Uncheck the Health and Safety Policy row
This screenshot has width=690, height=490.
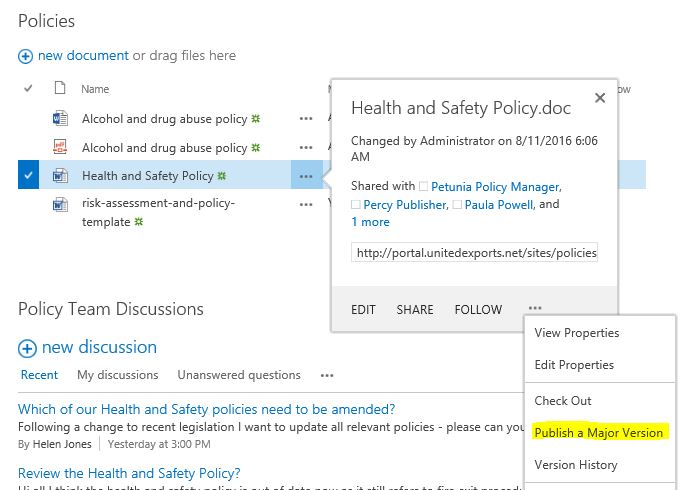[x=28, y=176]
